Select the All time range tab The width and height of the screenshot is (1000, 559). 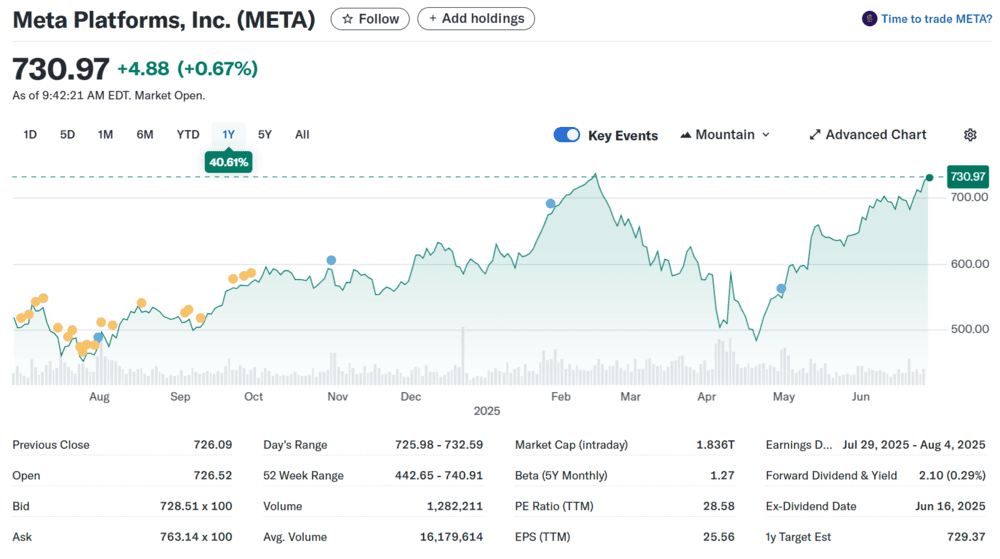point(302,135)
